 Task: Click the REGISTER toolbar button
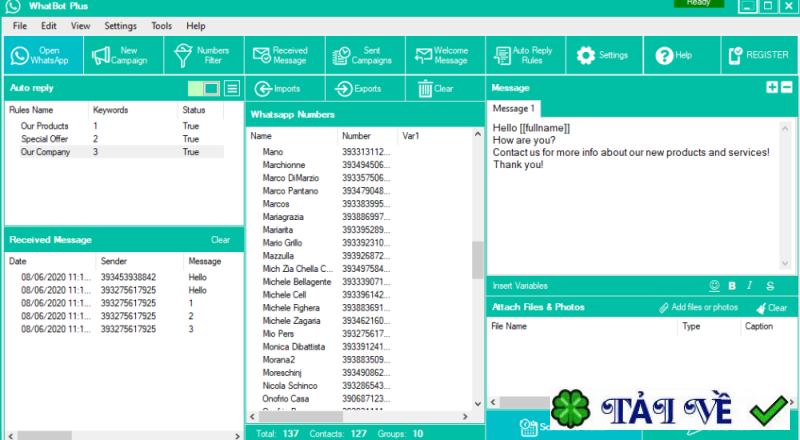(x=760, y=55)
